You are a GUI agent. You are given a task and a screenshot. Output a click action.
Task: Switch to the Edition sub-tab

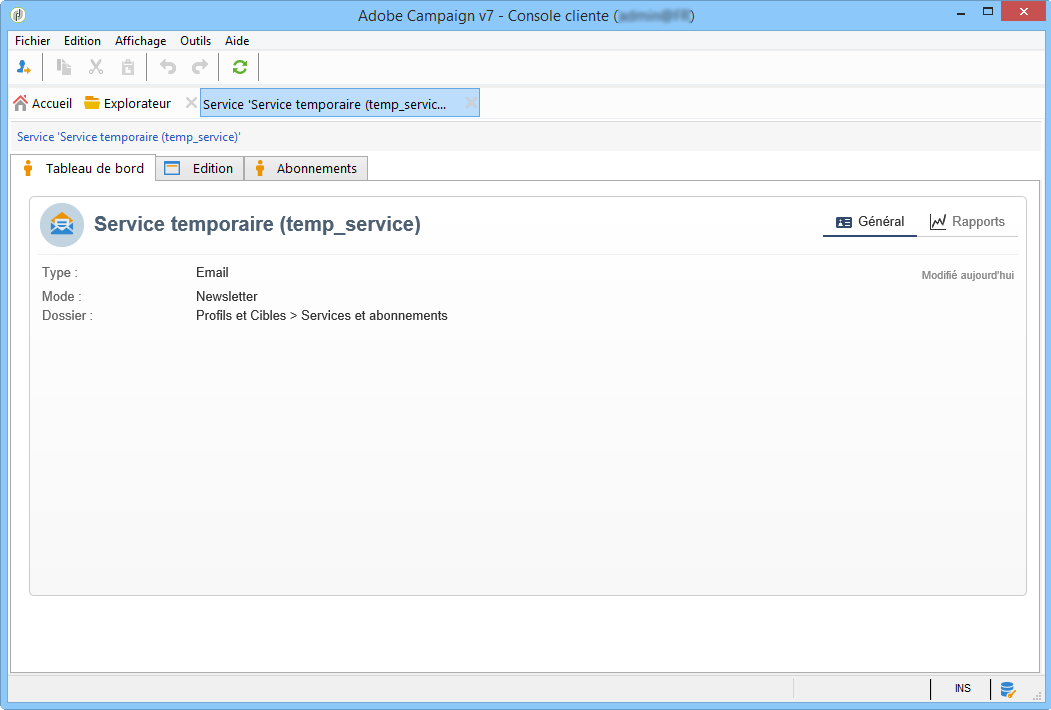pyautogui.click(x=200, y=168)
